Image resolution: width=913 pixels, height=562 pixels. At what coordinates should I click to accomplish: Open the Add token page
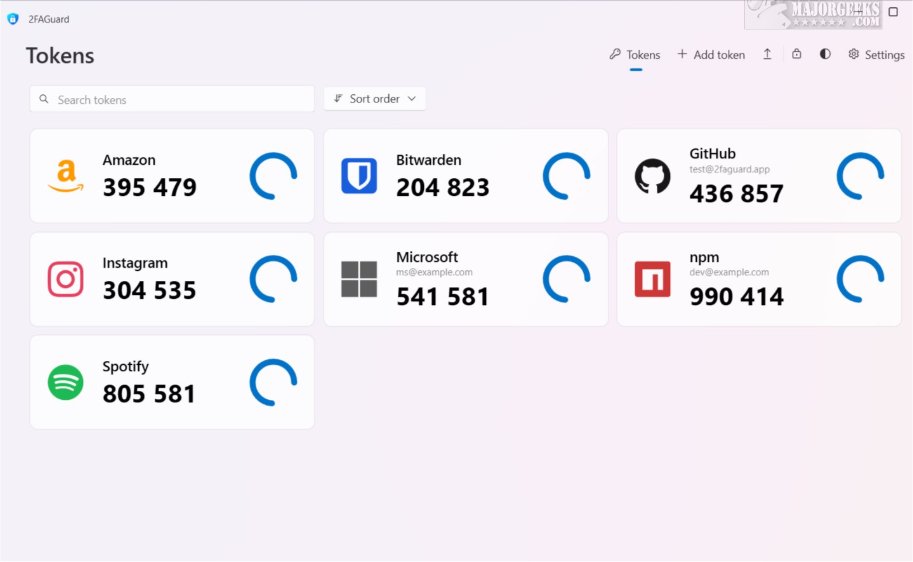[711, 55]
